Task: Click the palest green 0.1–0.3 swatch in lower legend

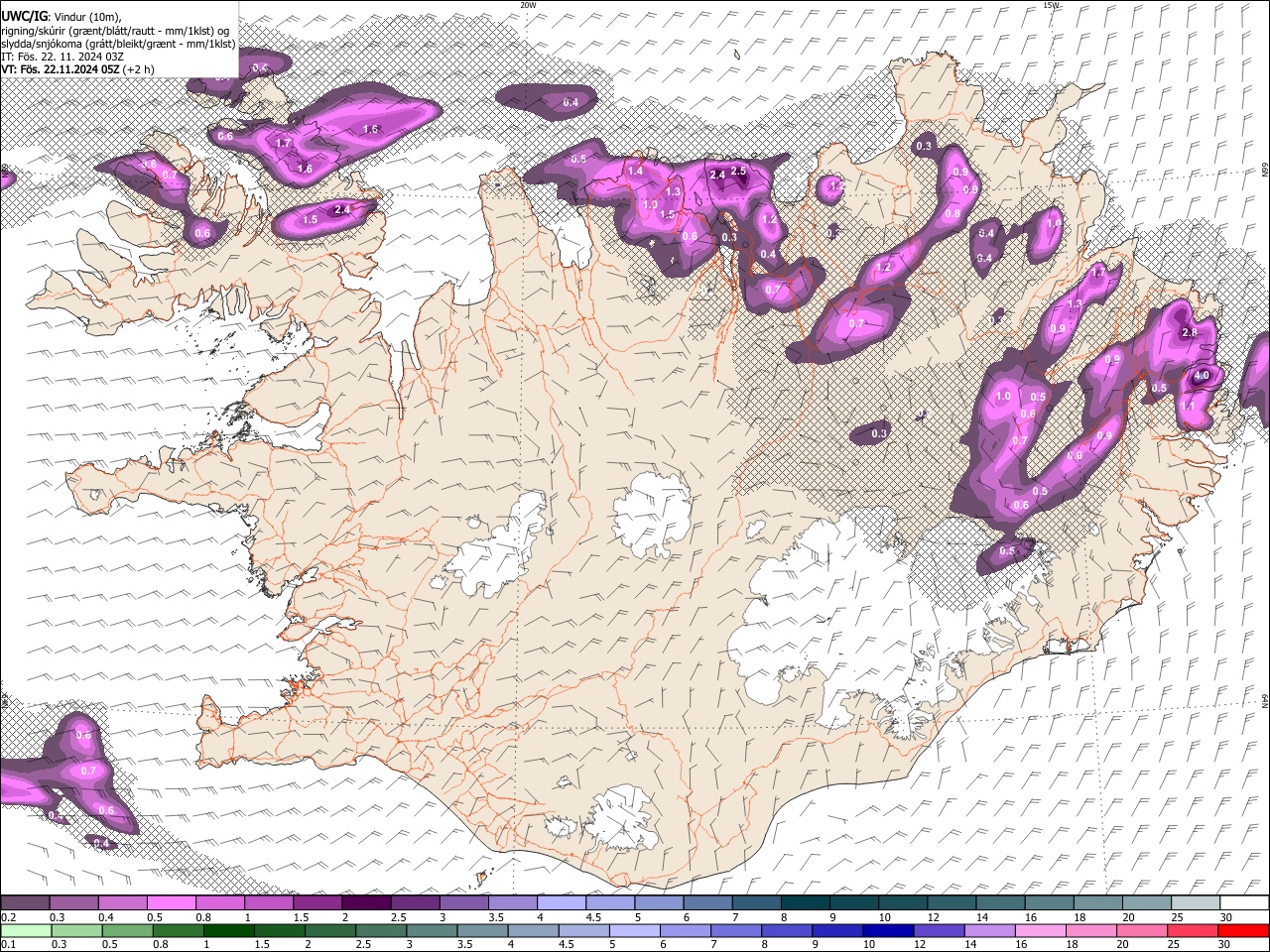Action: (26, 931)
